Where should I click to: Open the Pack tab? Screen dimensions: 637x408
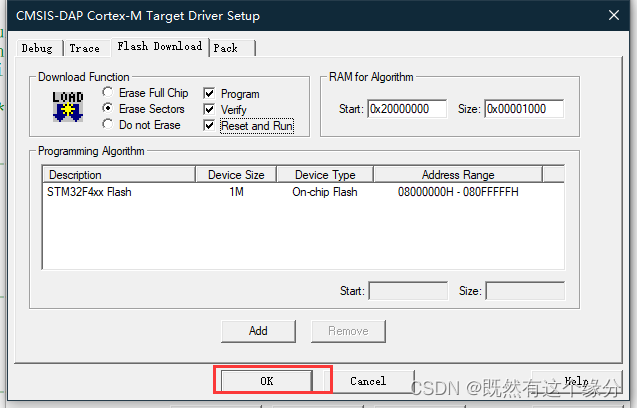coord(233,48)
